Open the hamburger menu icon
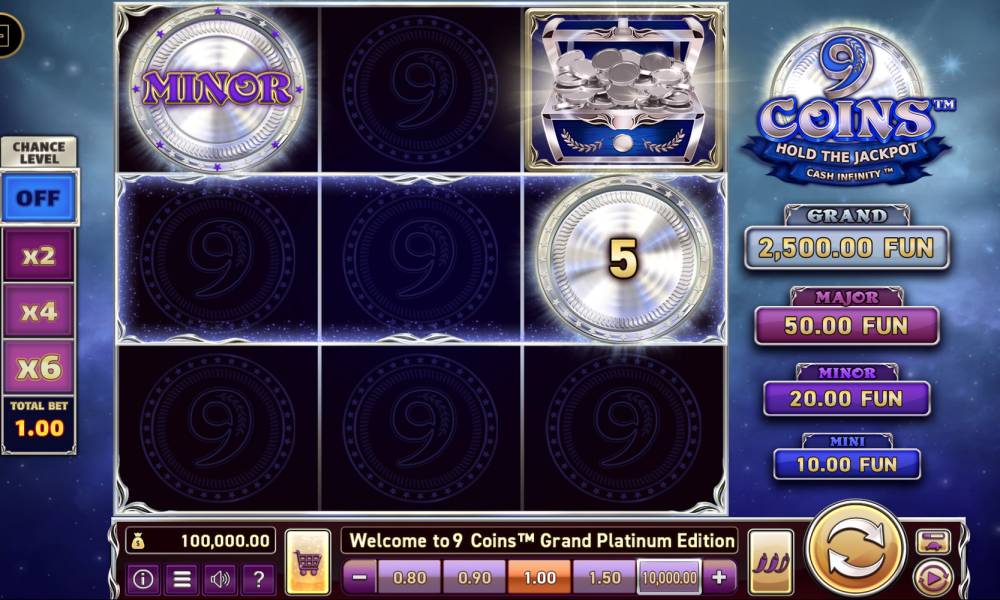Image resolution: width=1000 pixels, height=600 pixels. click(182, 579)
